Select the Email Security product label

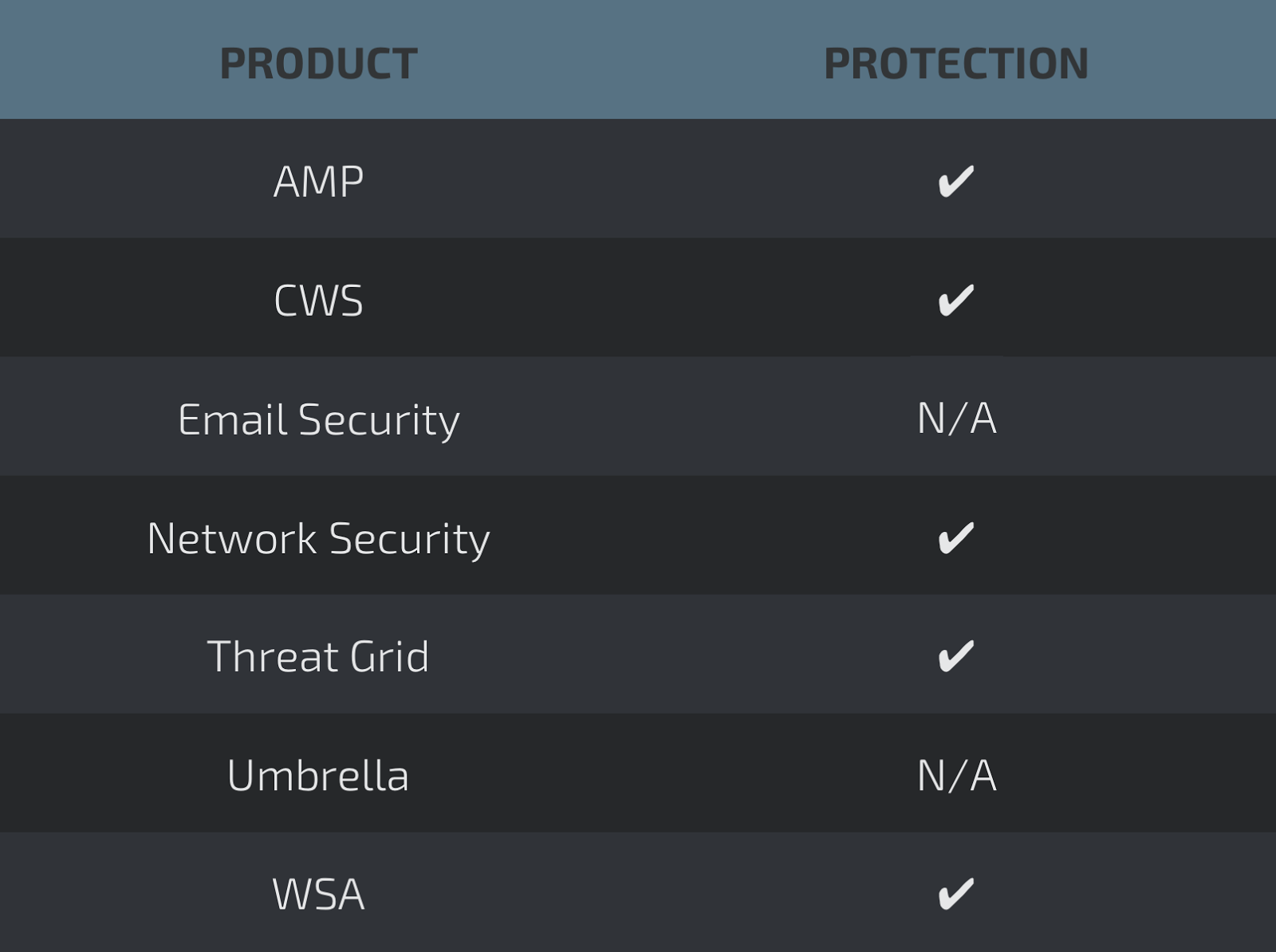coord(318,420)
